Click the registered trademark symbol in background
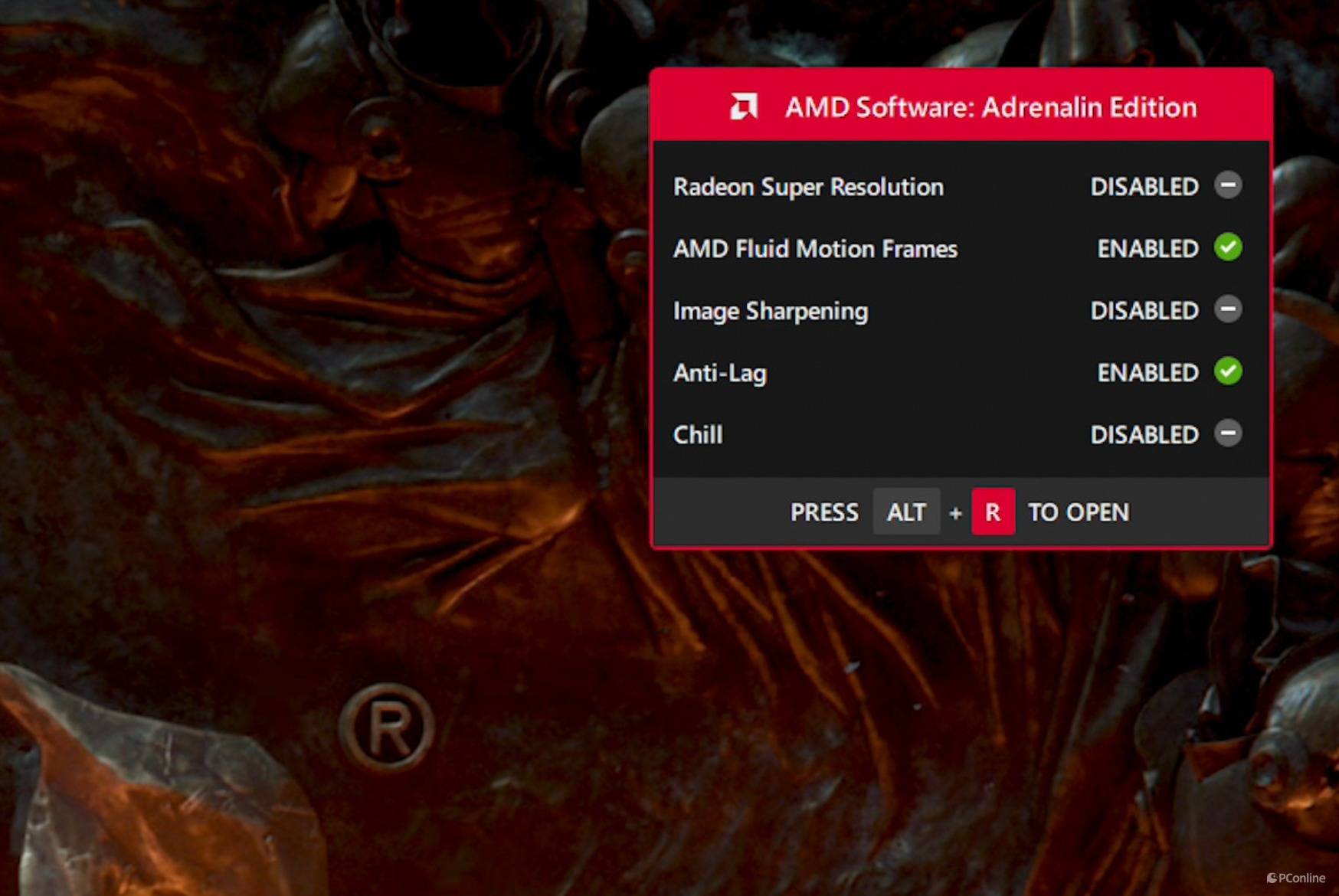Screen dimensions: 1339x896 388,727
